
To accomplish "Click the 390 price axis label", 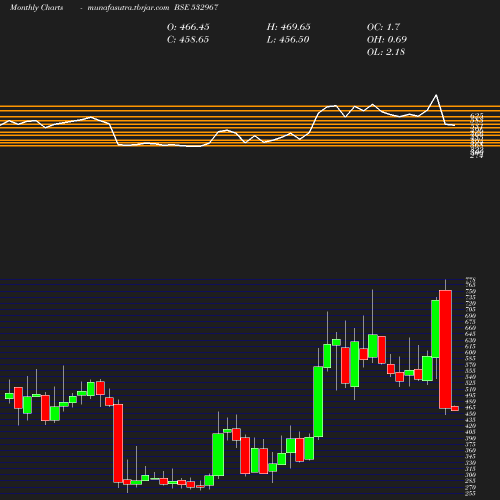I will (470, 438).
